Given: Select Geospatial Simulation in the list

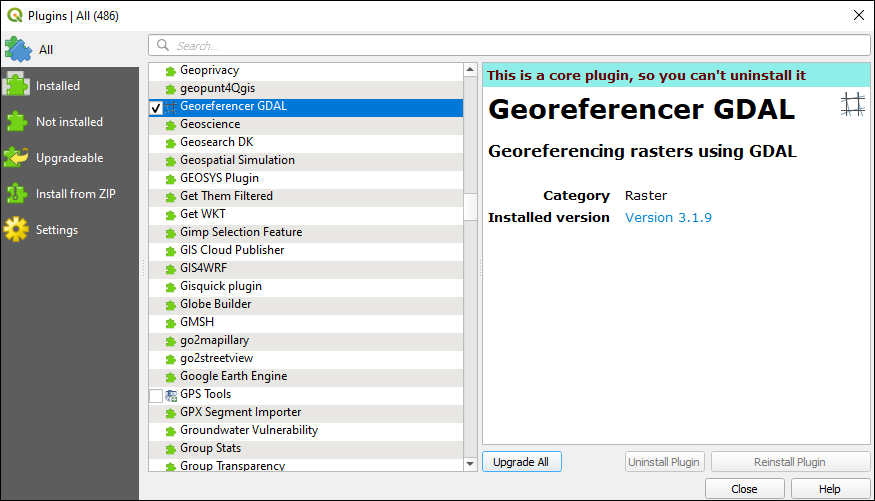Looking at the screenshot, I should tap(306, 160).
